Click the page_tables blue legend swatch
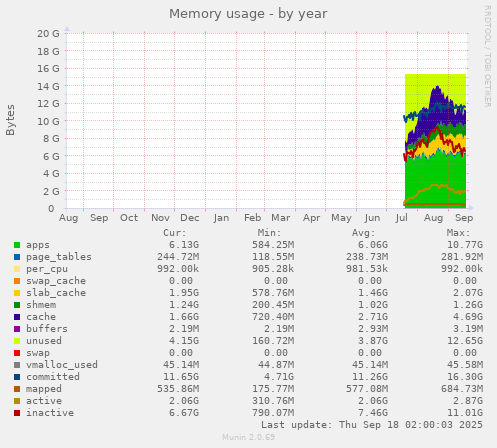 [x=17, y=257]
